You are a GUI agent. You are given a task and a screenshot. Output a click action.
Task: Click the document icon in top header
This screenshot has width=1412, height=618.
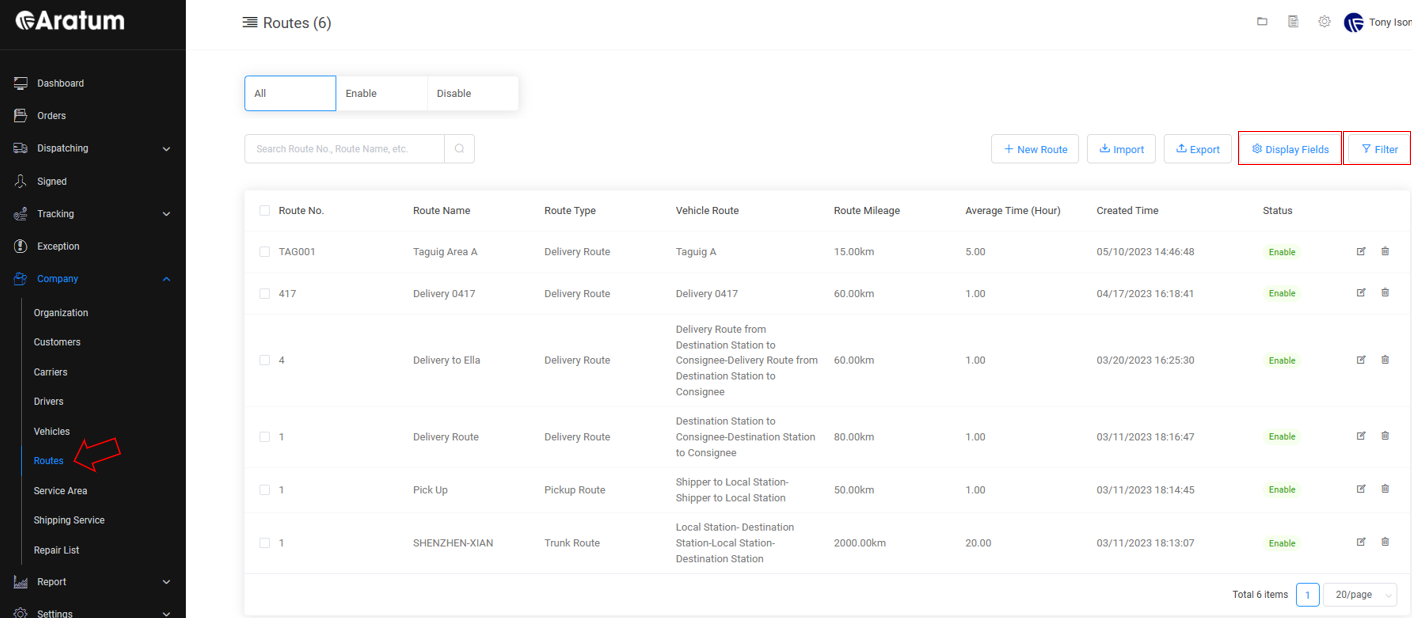(1293, 22)
